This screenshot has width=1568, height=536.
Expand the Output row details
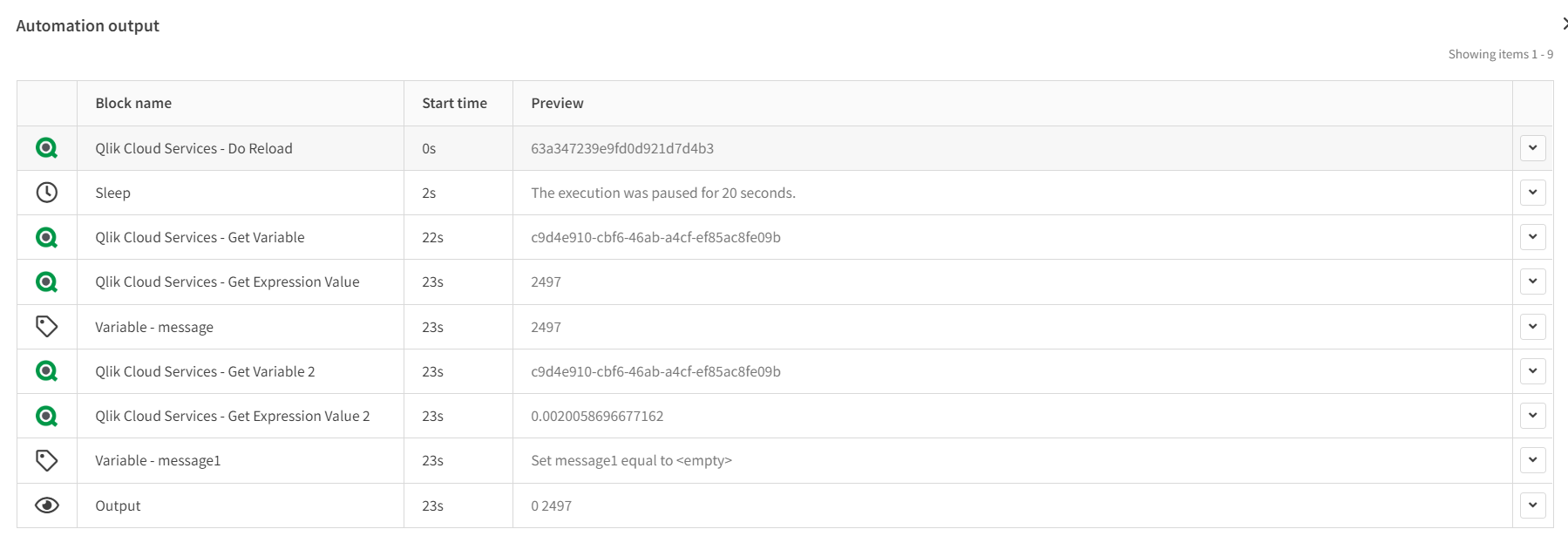point(1532,505)
